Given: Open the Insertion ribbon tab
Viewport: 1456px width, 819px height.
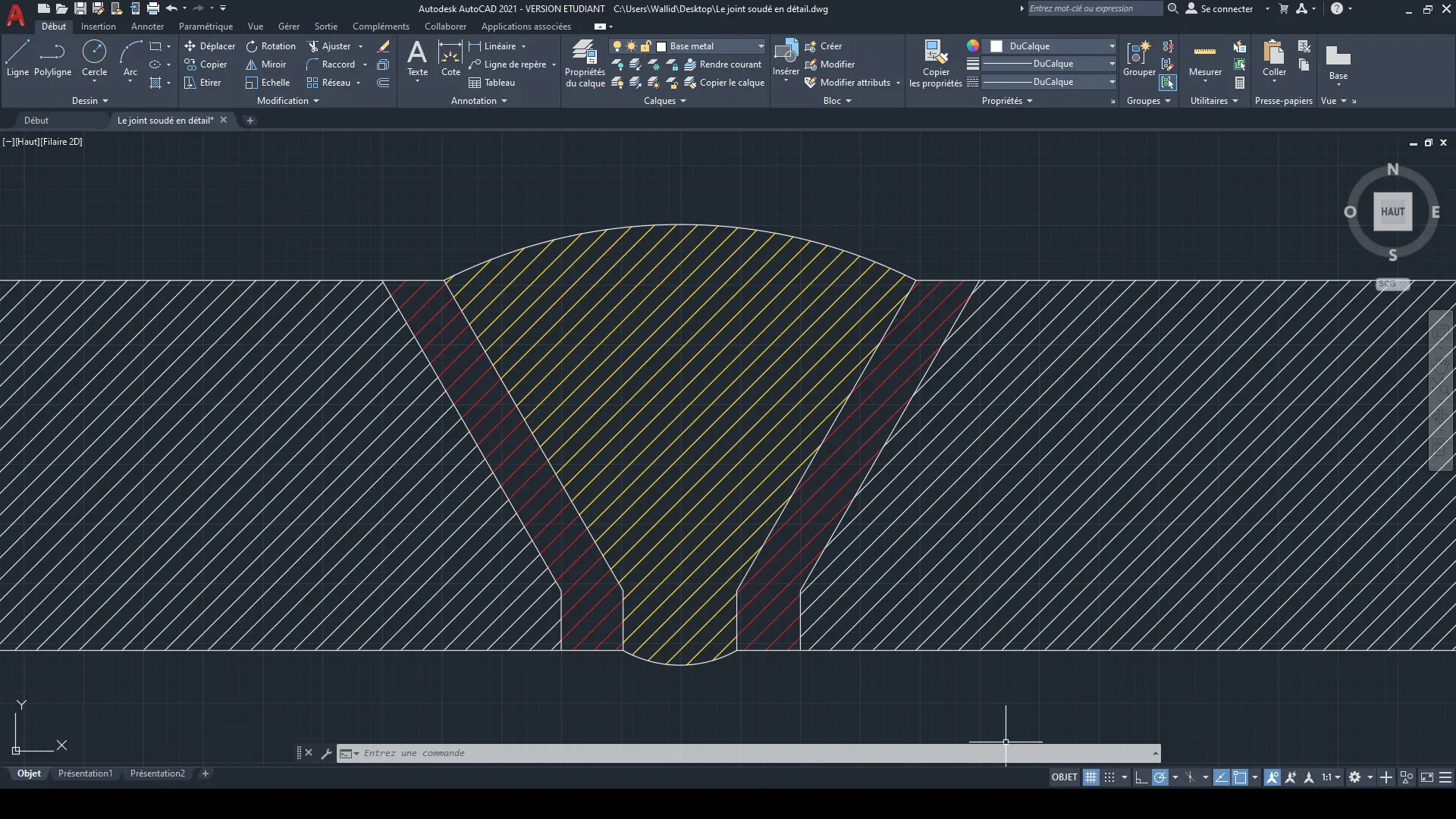Looking at the screenshot, I should click(99, 27).
